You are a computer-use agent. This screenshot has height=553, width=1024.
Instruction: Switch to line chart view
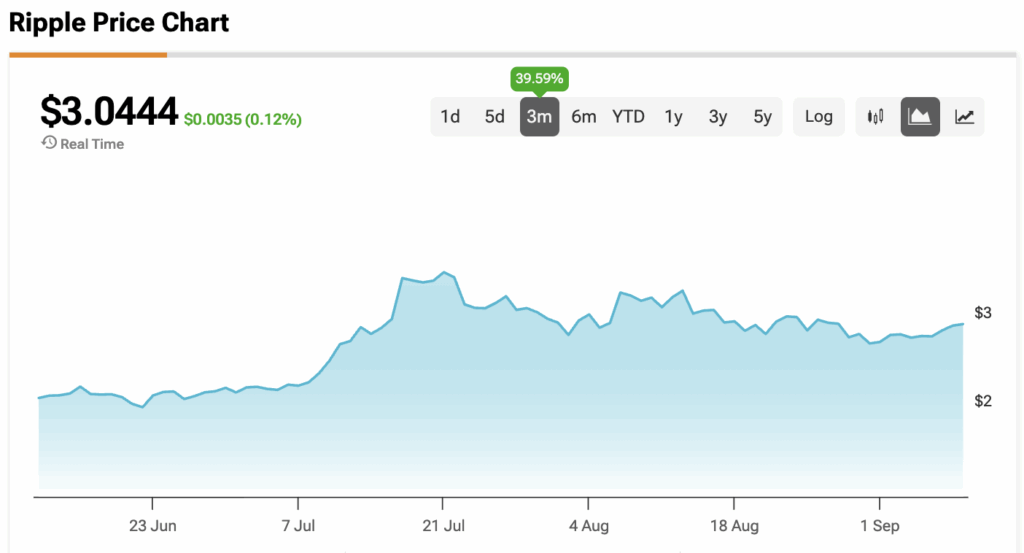tap(964, 117)
